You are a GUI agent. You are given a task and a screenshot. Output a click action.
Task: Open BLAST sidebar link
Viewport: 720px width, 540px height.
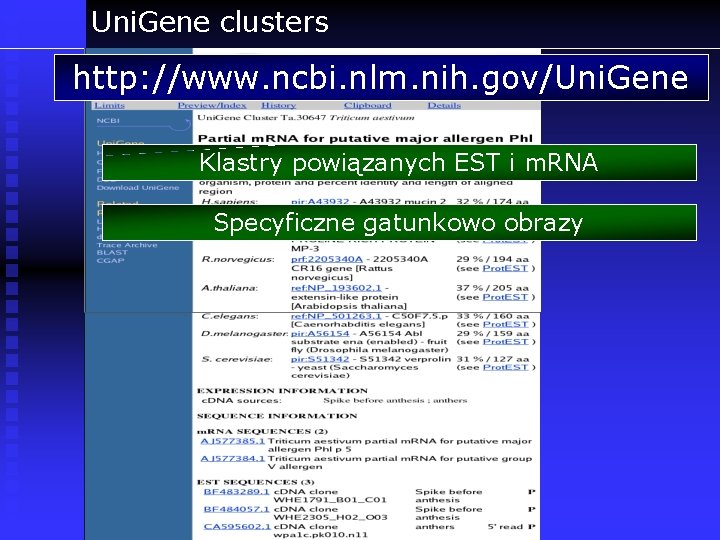point(112,253)
